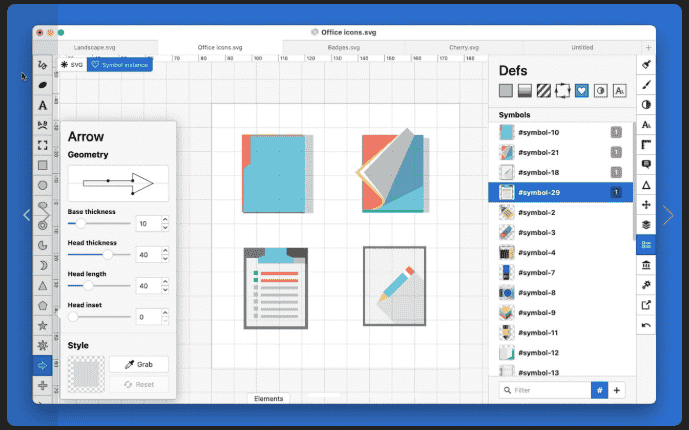The width and height of the screenshot is (689, 430).
Task: Increase Head inset with up stepper
Action: click(x=165, y=313)
